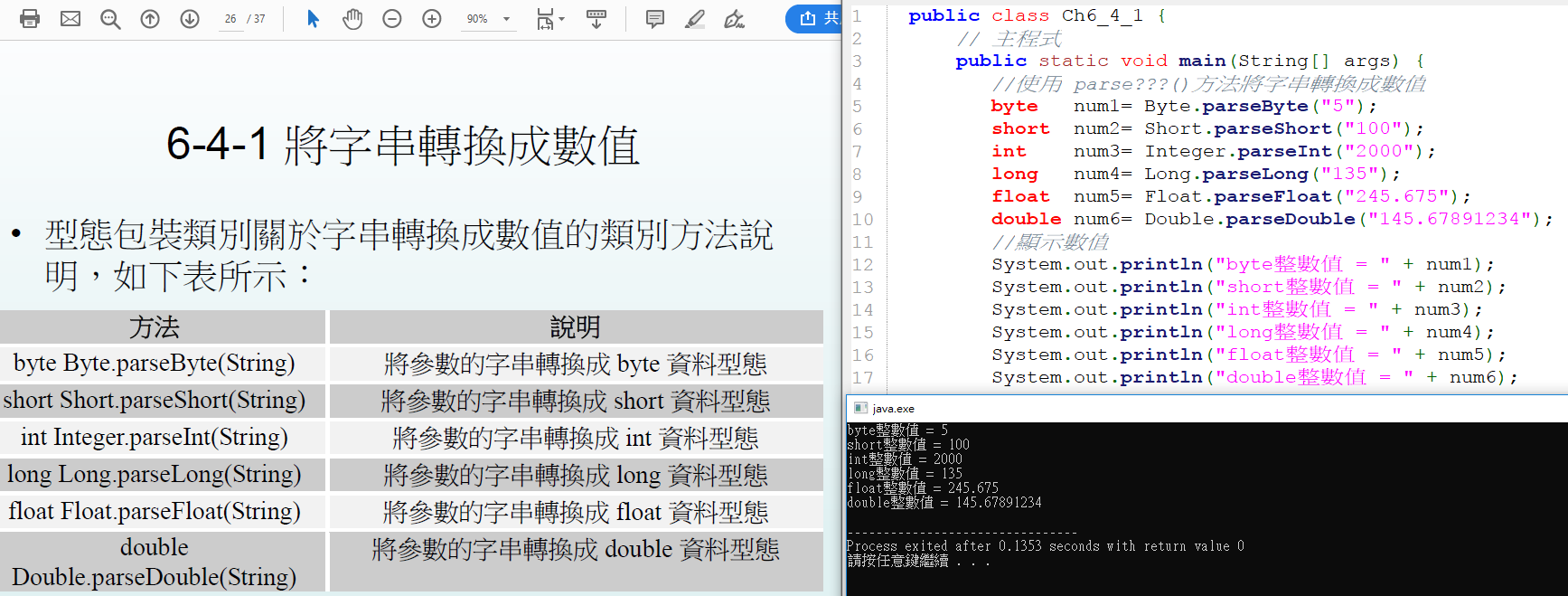Click the scrolling mode keyboard icon
The height and width of the screenshot is (596, 1568).
[x=596, y=19]
